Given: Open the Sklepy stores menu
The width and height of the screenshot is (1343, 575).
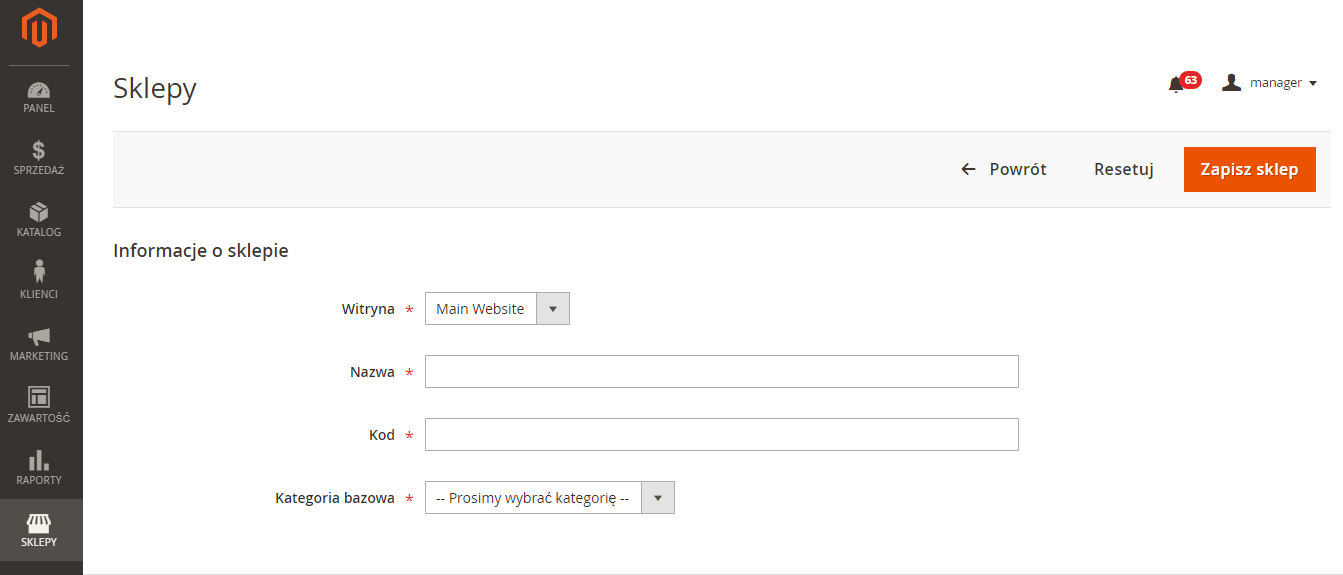Looking at the screenshot, I should tap(39, 531).
